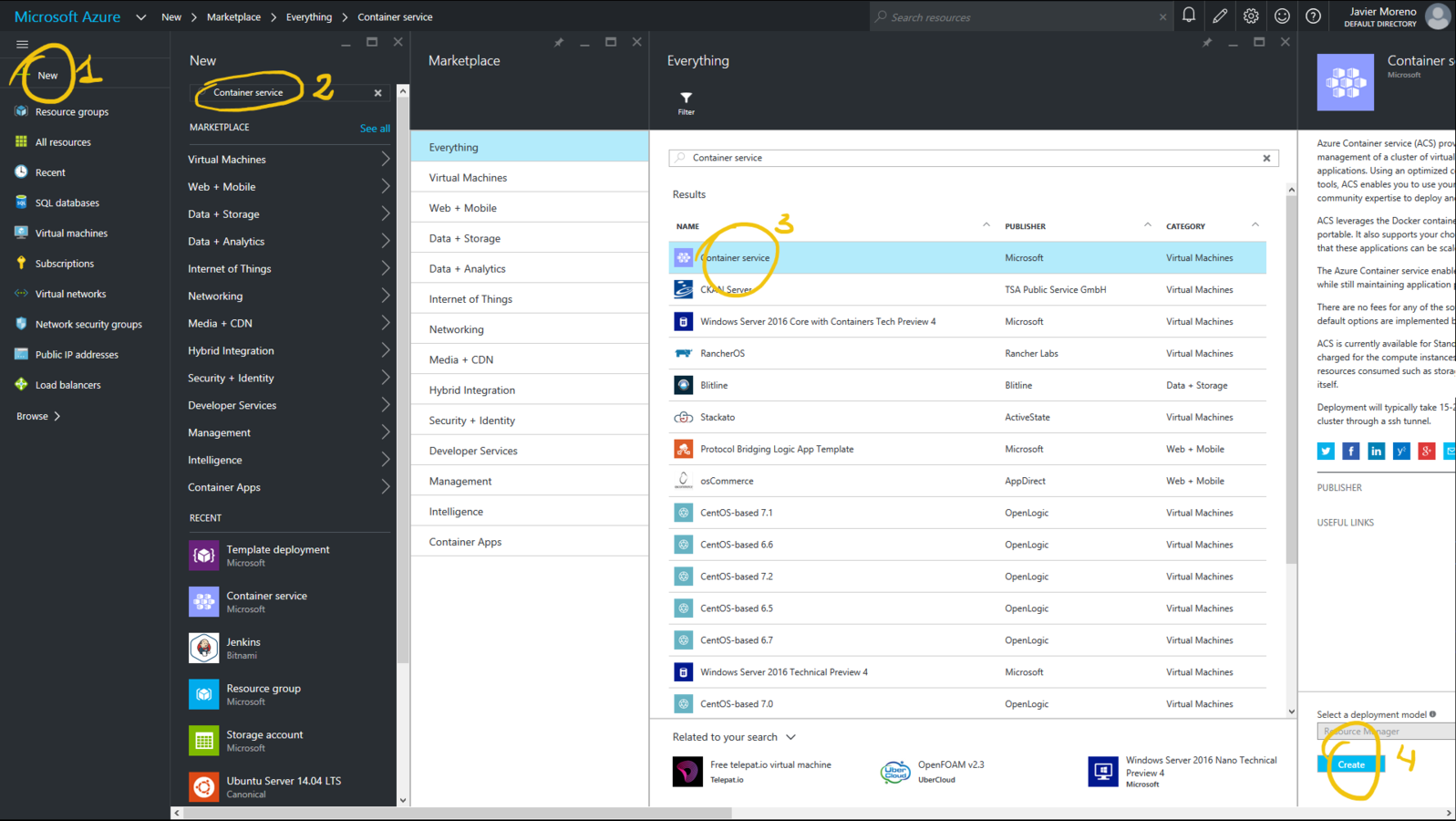Share on LinkedIn icon
1456x821 pixels.
pos(1376,451)
